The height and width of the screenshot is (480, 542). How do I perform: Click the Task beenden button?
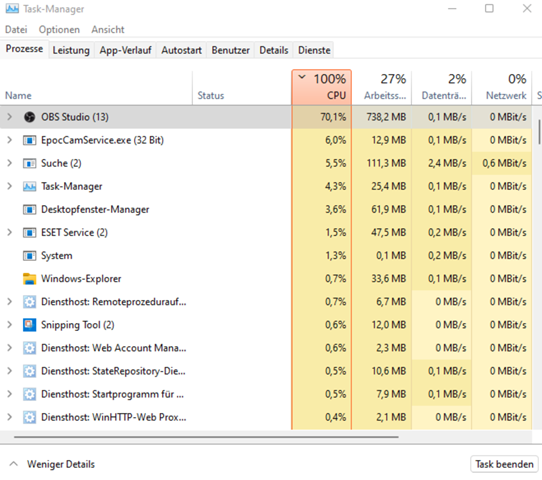(x=504, y=464)
